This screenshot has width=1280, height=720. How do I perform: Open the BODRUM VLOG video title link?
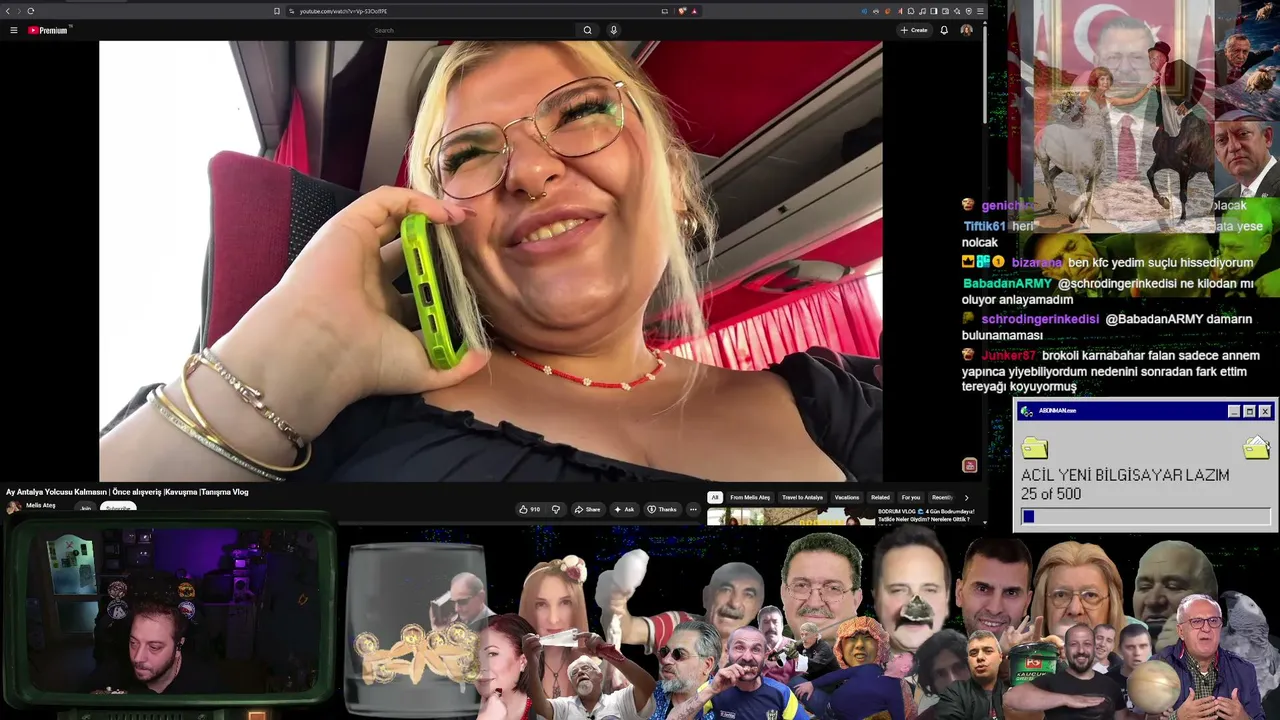926,515
